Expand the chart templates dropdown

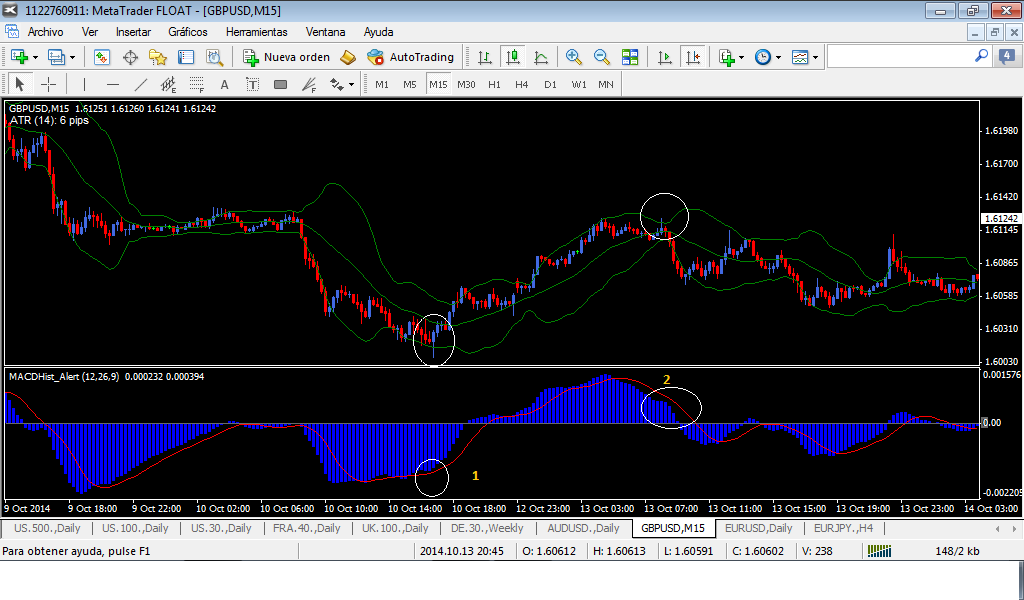[815, 57]
